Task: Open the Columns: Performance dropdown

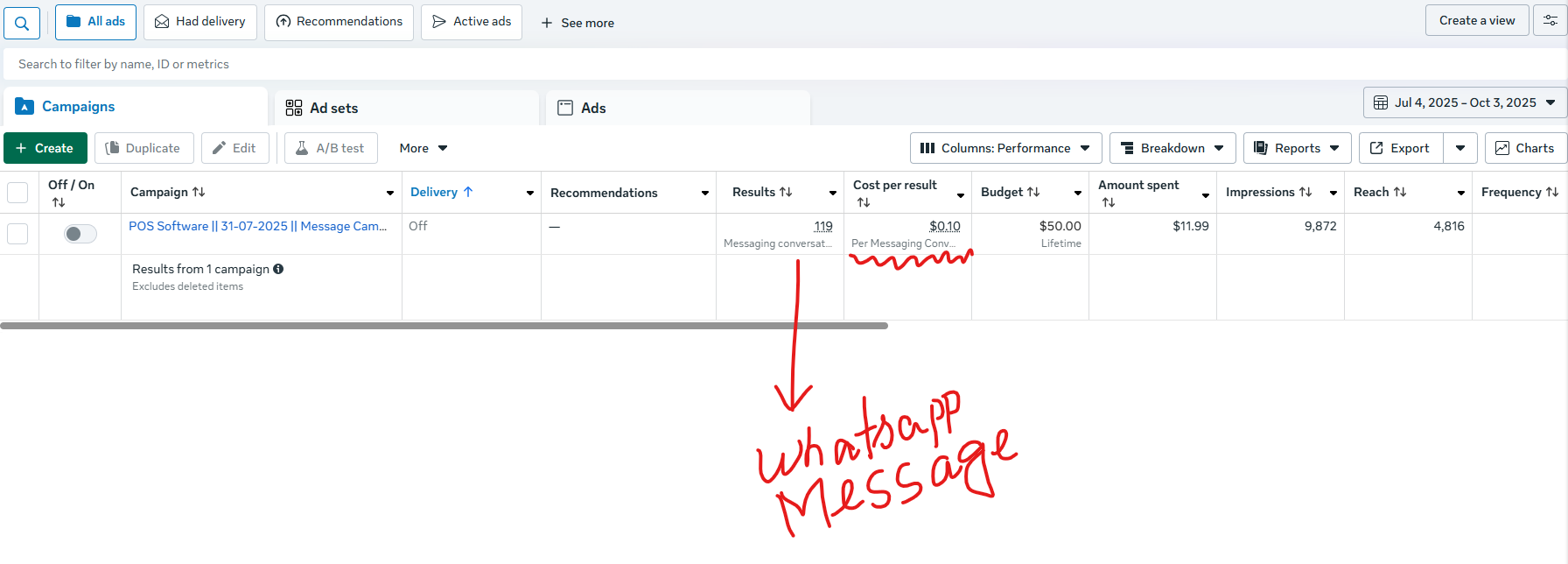Action: coord(1004,148)
